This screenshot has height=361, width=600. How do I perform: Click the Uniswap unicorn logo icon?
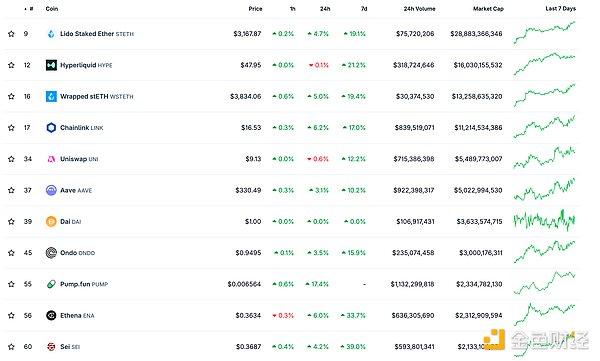point(51,159)
